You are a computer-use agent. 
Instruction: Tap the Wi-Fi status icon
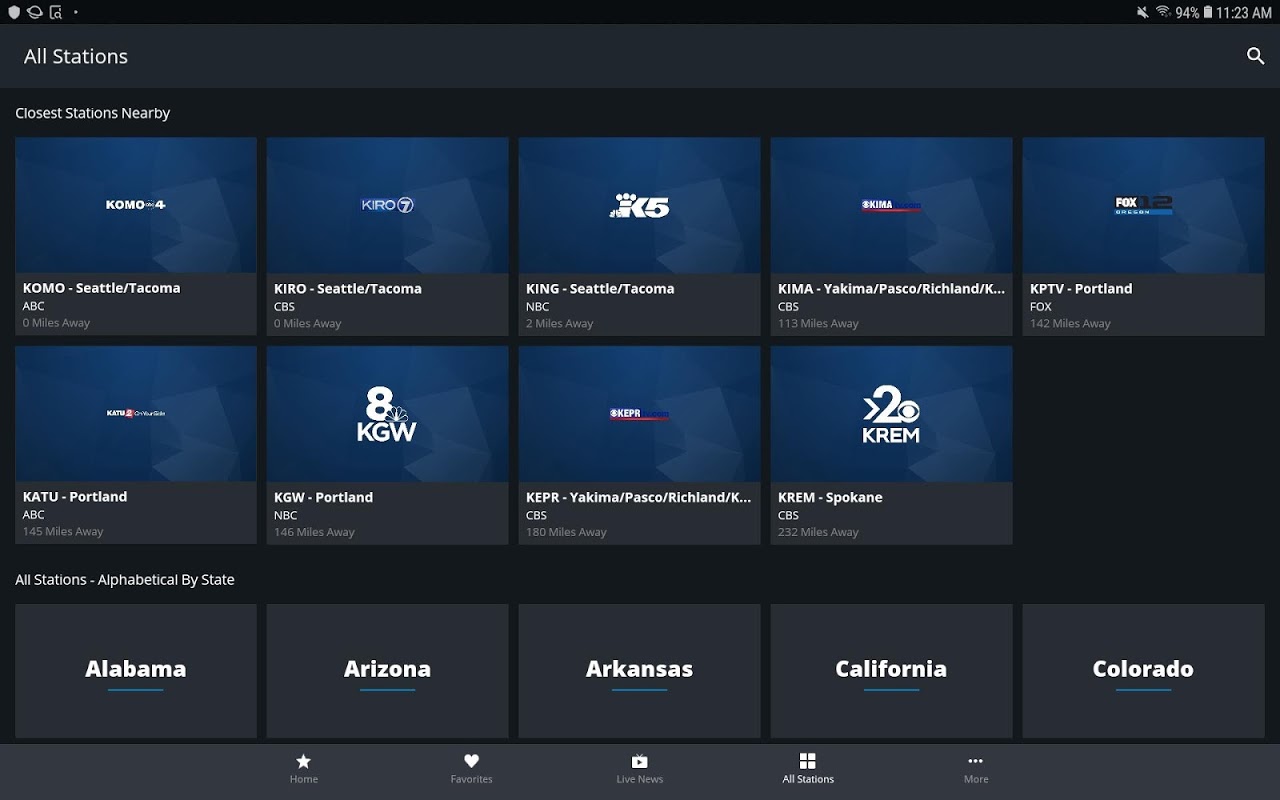click(x=1163, y=12)
